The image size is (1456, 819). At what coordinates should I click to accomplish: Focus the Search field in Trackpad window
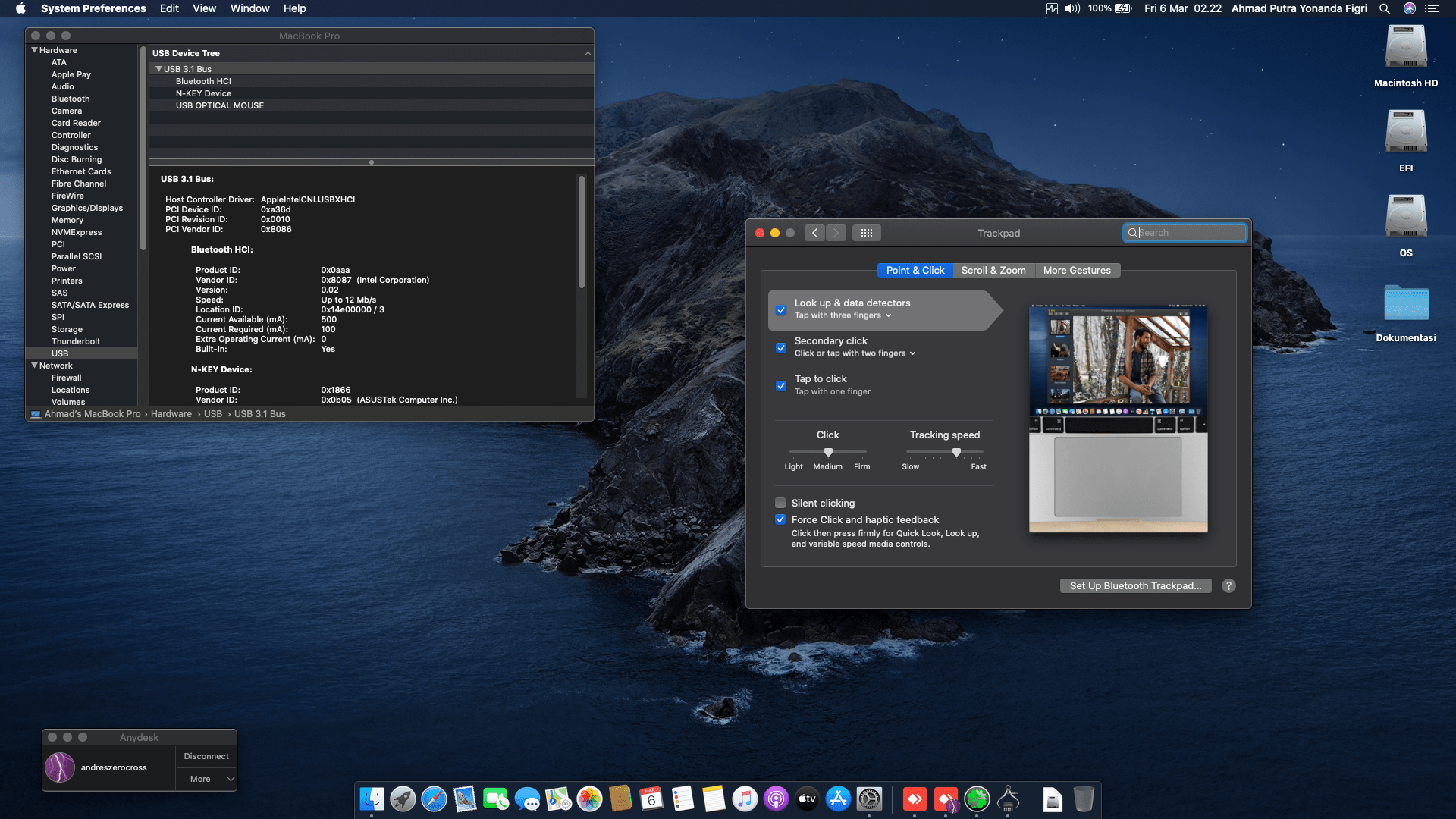click(x=1185, y=233)
